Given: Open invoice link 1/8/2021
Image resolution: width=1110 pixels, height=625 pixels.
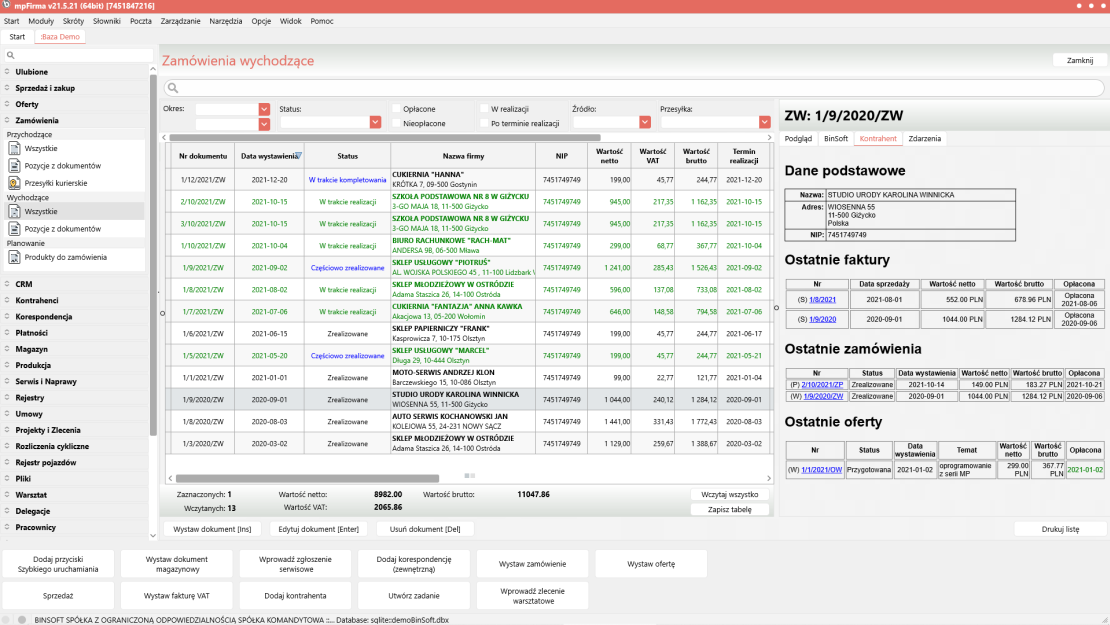Looking at the screenshot, I should point(823,299).
